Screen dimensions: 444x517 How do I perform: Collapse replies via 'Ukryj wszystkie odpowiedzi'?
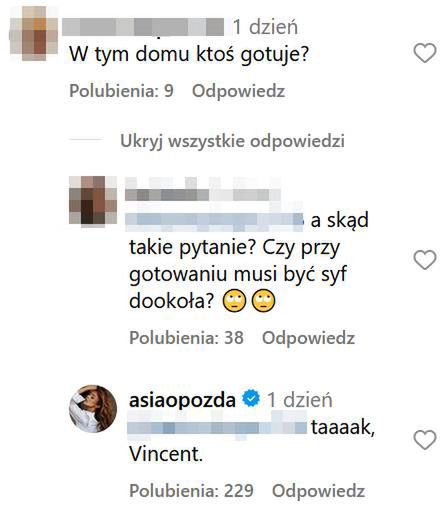click(232, 141)
